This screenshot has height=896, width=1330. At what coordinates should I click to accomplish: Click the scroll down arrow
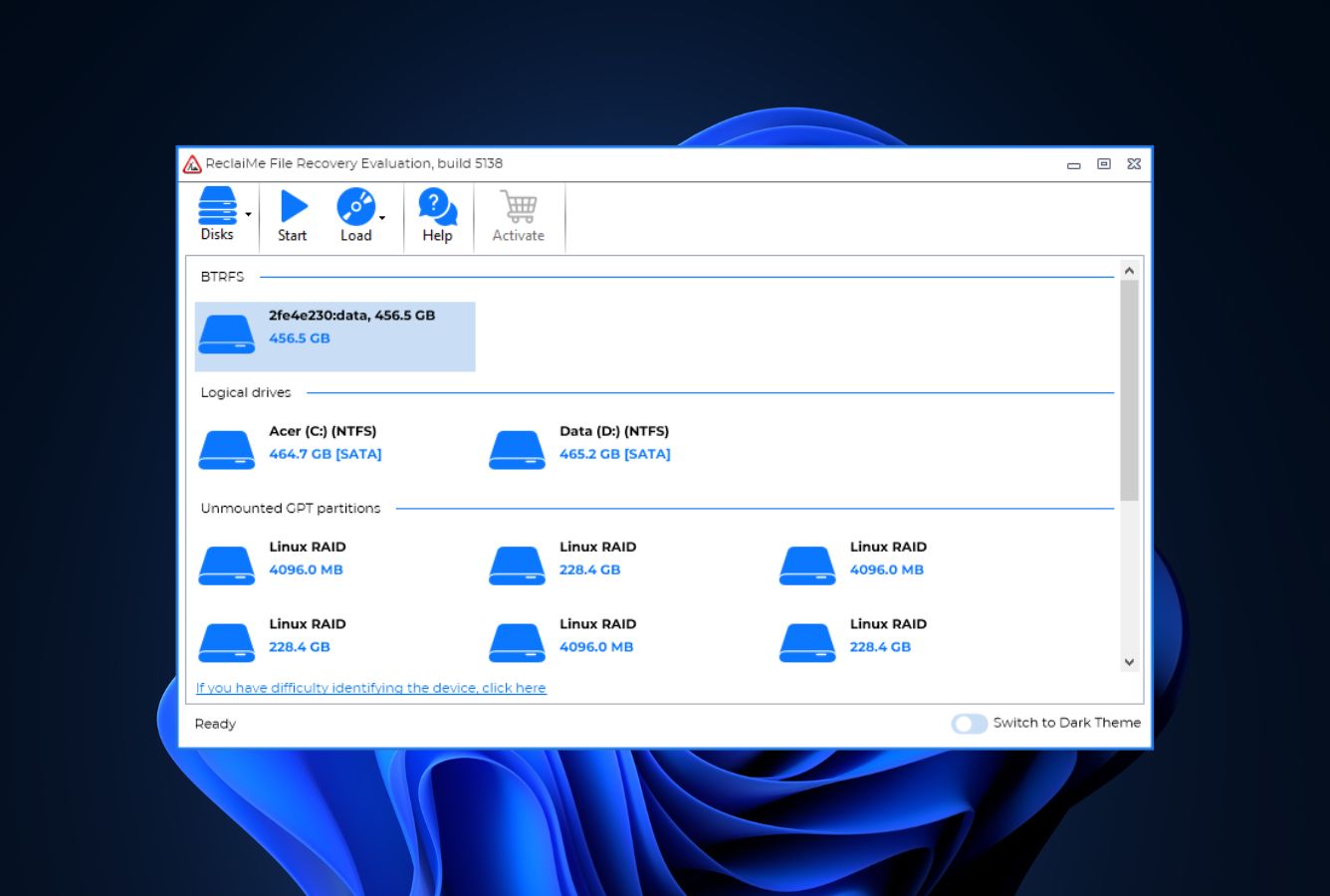tap(1129, 662)
